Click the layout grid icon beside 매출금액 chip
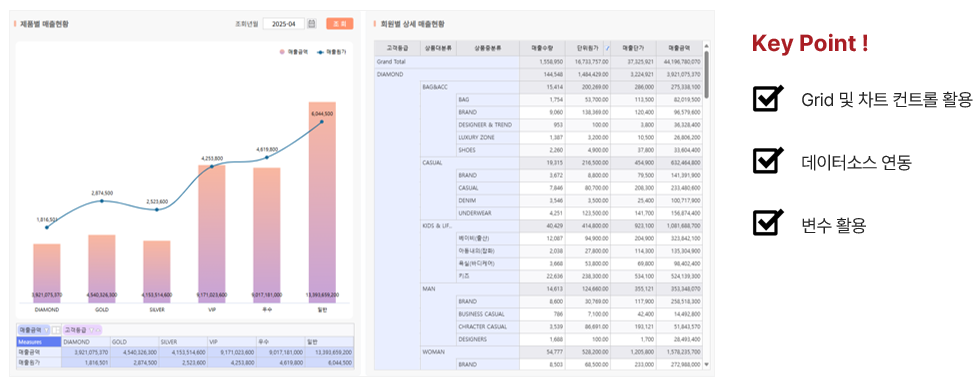 [x=56, y=329]
